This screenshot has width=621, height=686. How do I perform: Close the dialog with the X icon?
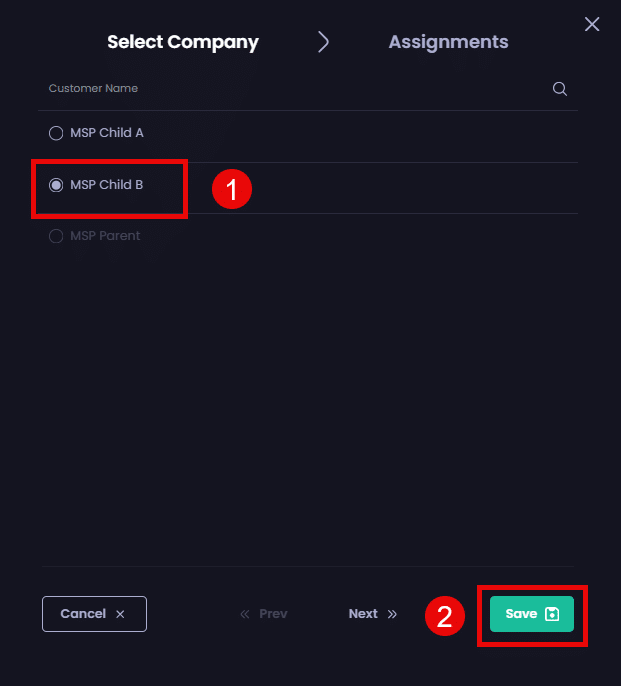592,24
